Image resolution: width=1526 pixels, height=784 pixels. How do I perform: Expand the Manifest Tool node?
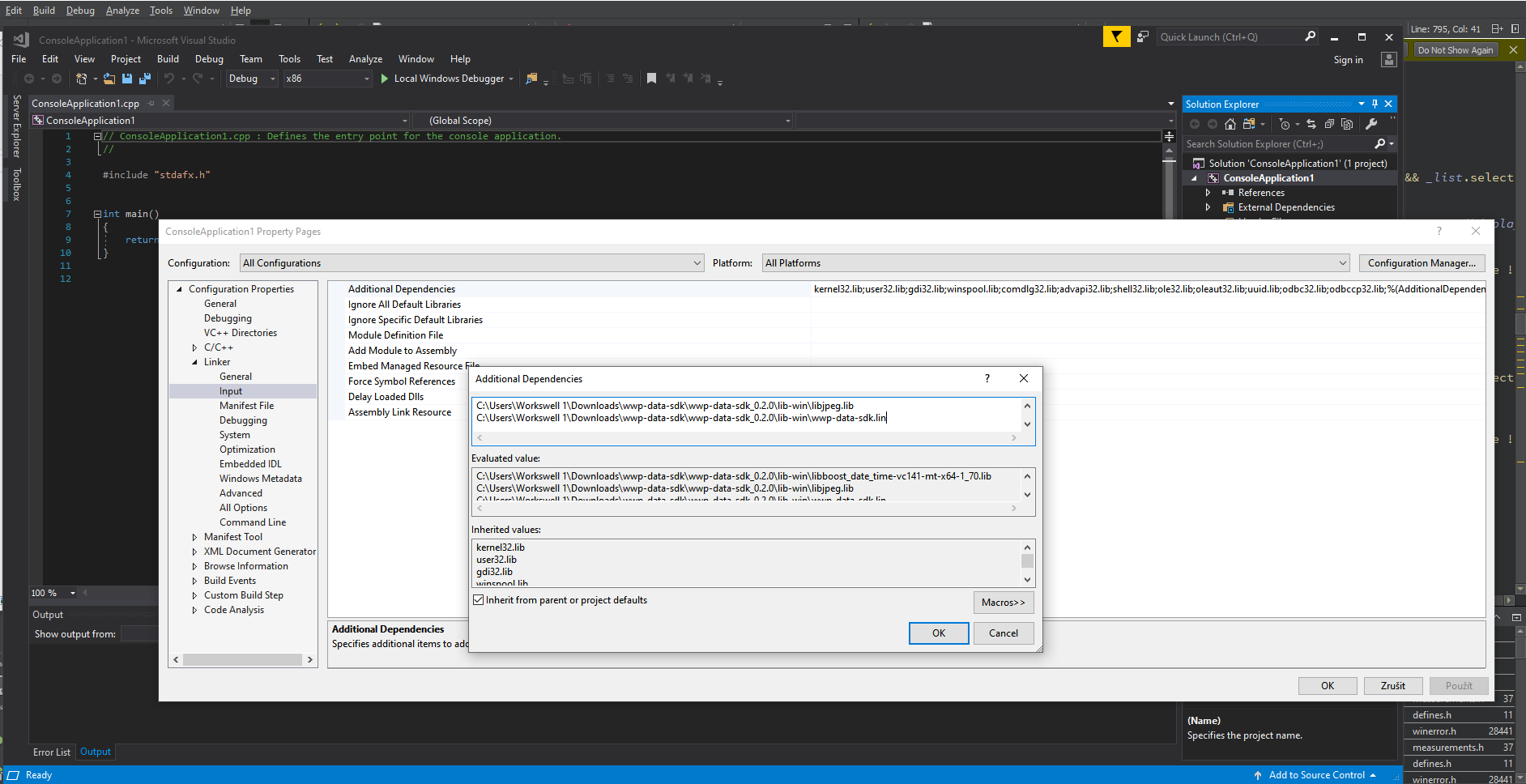(194, 537)
